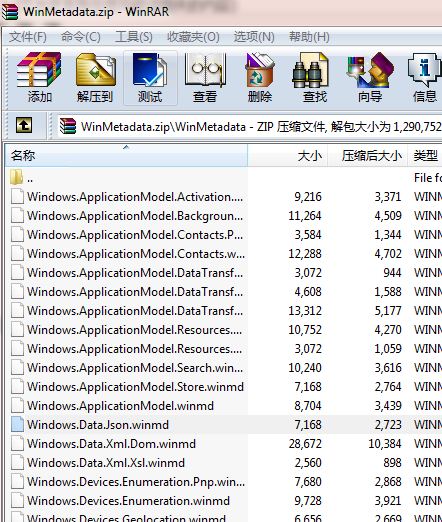Open the 帮助(H) menu
The width and height of the screenshot is (442, 522).
click(309, 37)
